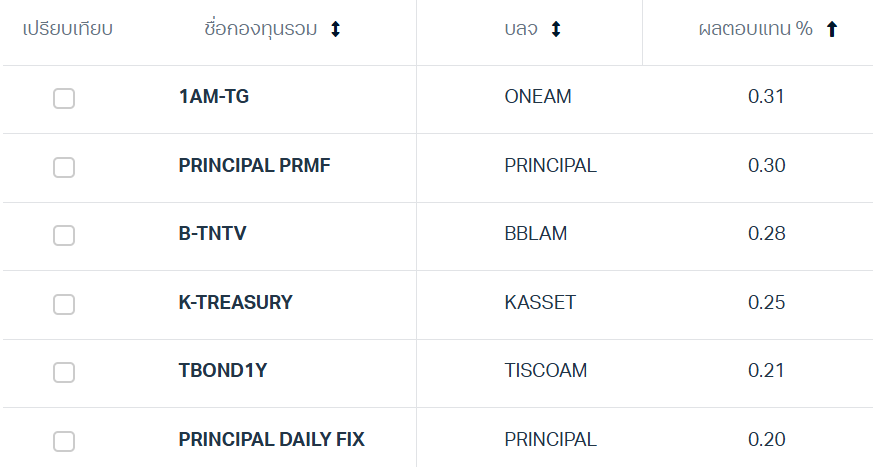873x467 pixels.
Task: Open the 1AM-TG fund link
Action: (x=213, y=97)
